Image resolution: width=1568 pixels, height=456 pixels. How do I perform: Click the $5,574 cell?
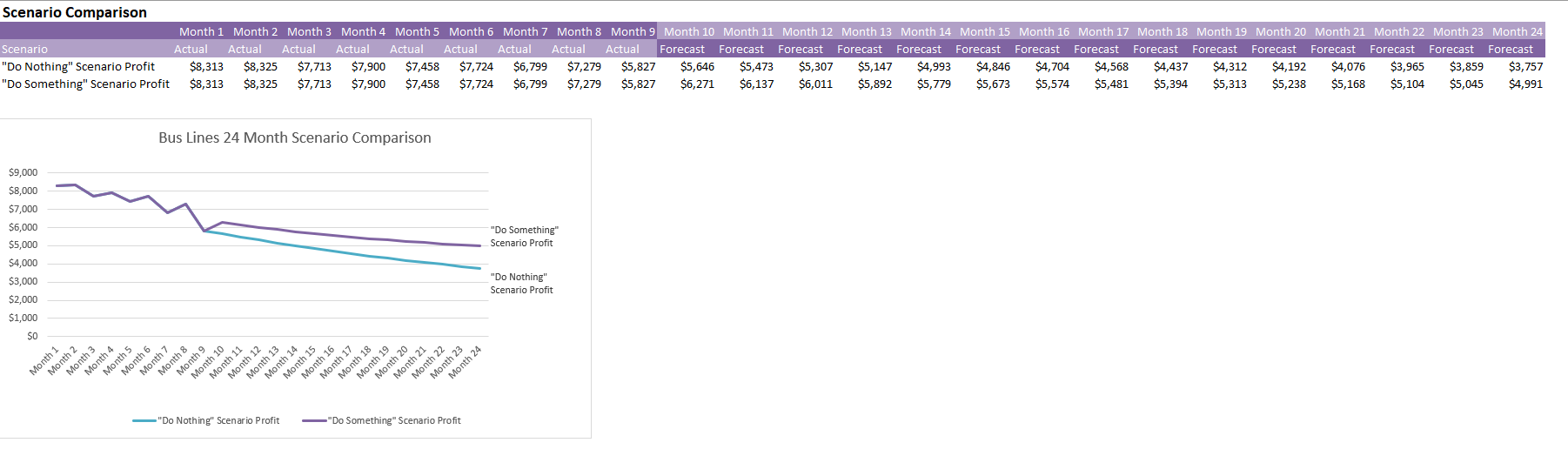tap(1052, 84)
